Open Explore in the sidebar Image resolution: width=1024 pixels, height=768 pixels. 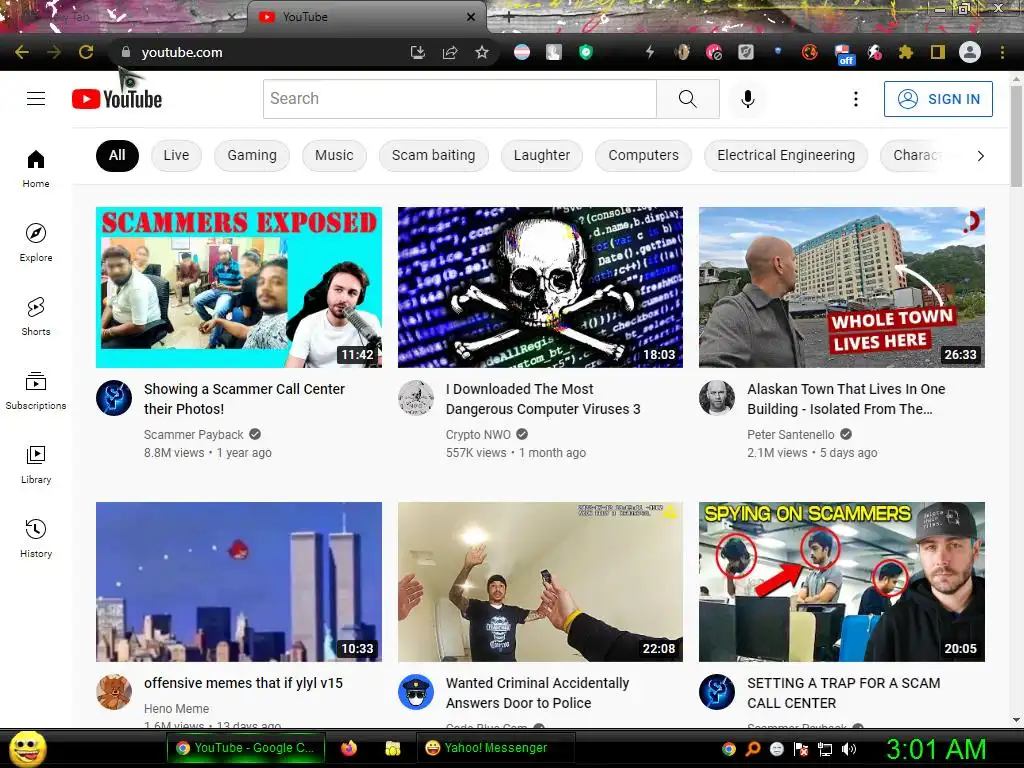click(x=36, y=243)
